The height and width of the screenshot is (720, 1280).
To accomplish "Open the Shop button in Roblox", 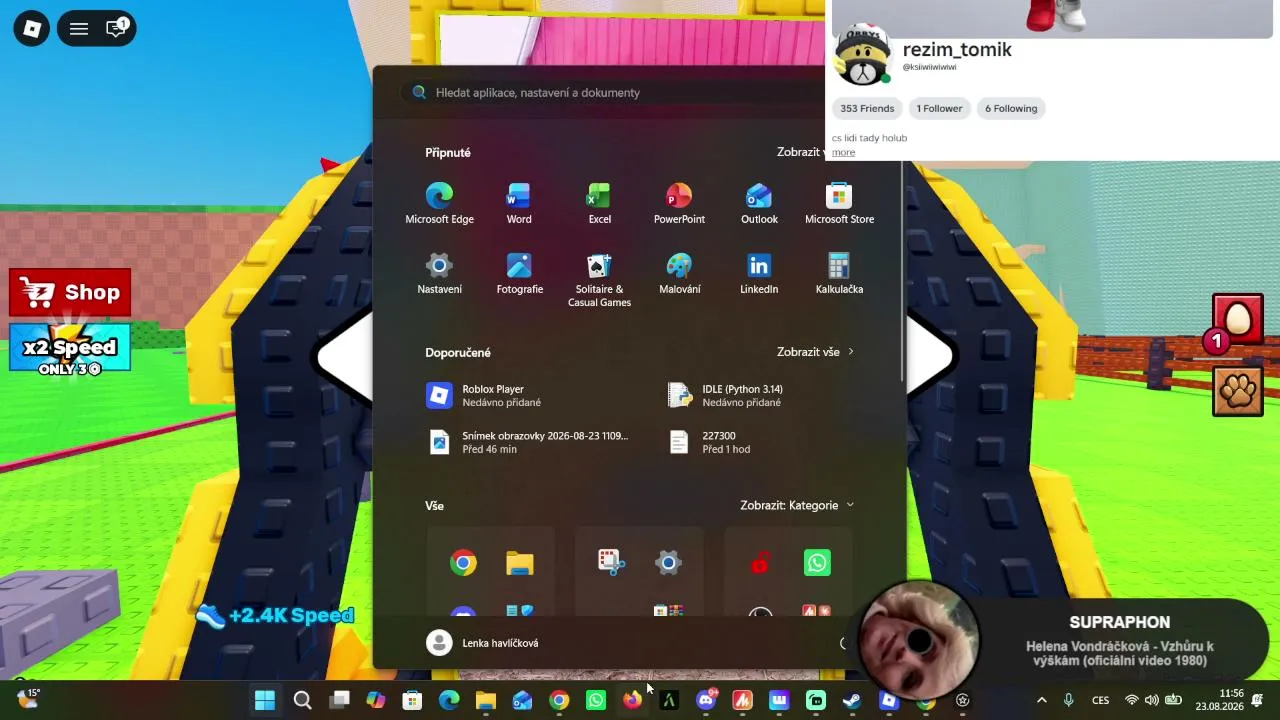I will pyautogui.click(x=70, y=292).
